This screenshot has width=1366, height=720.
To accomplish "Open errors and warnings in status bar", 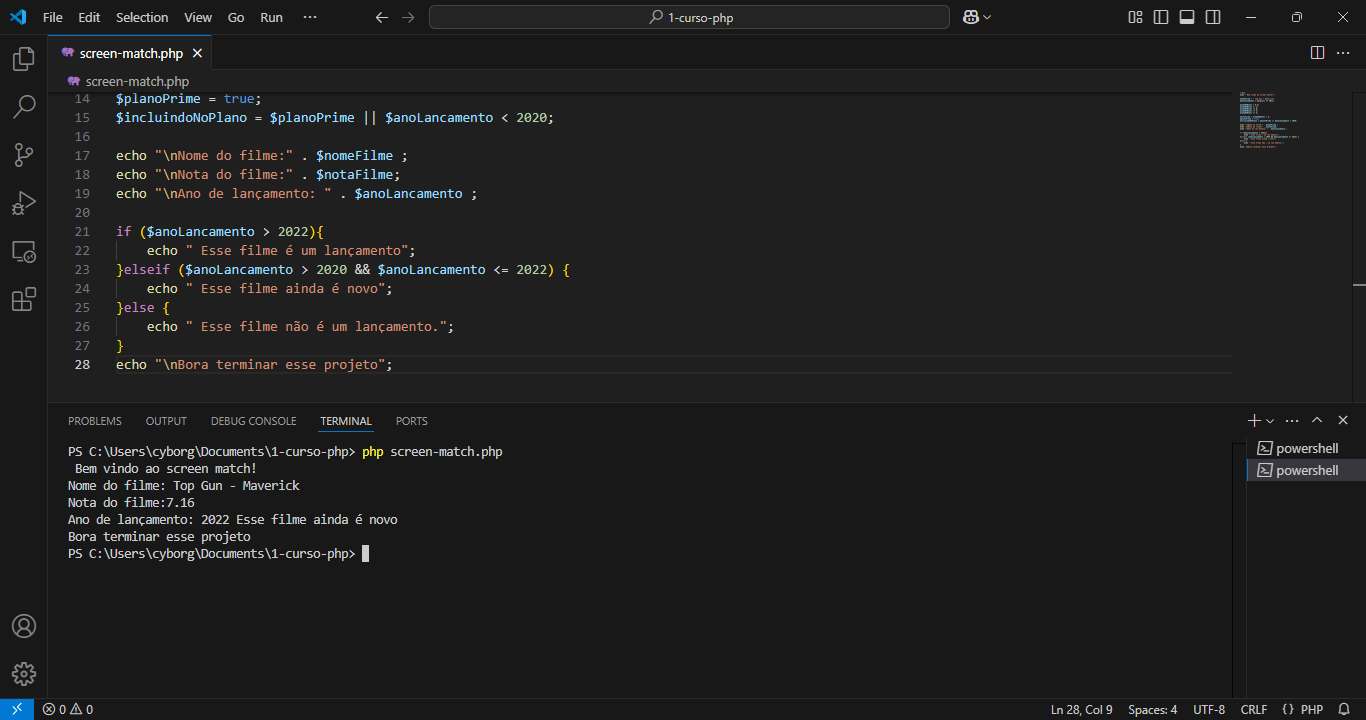I will pyautogui.click(x=68, y=709).
